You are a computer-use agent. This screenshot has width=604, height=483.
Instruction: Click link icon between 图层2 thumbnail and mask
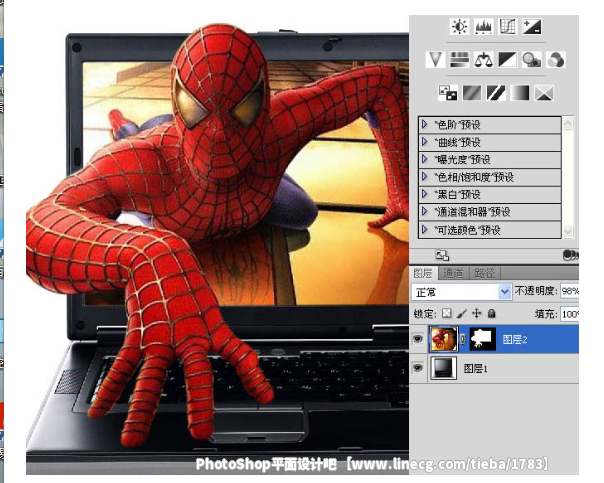pyautogui.click(x=463, y=339)
